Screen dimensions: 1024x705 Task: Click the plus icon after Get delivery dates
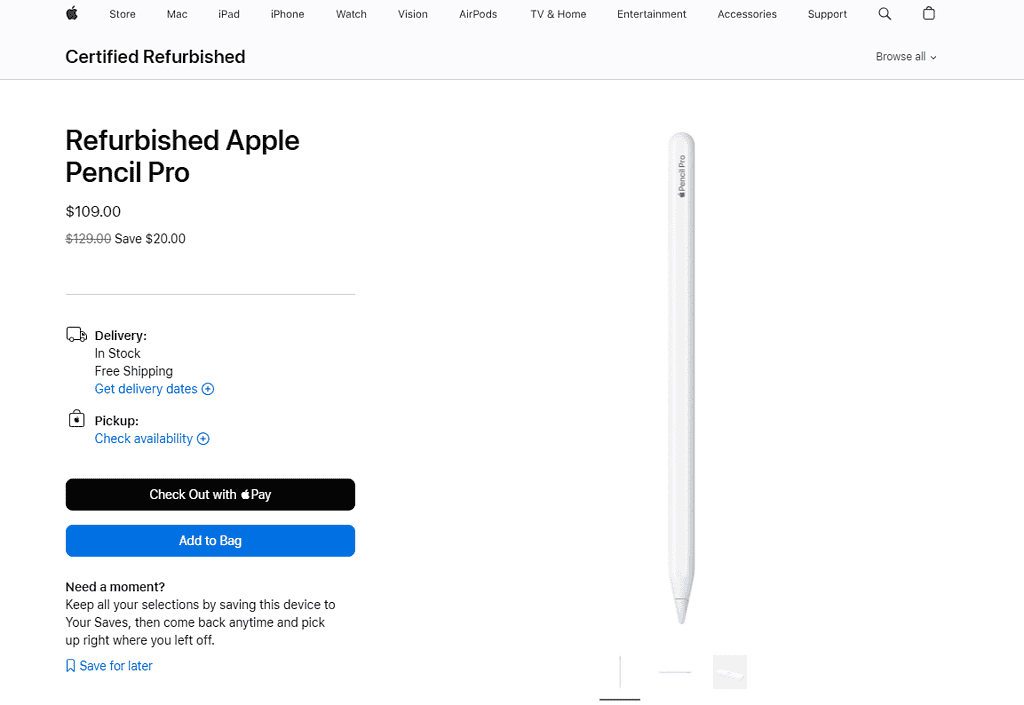(208, 389)
